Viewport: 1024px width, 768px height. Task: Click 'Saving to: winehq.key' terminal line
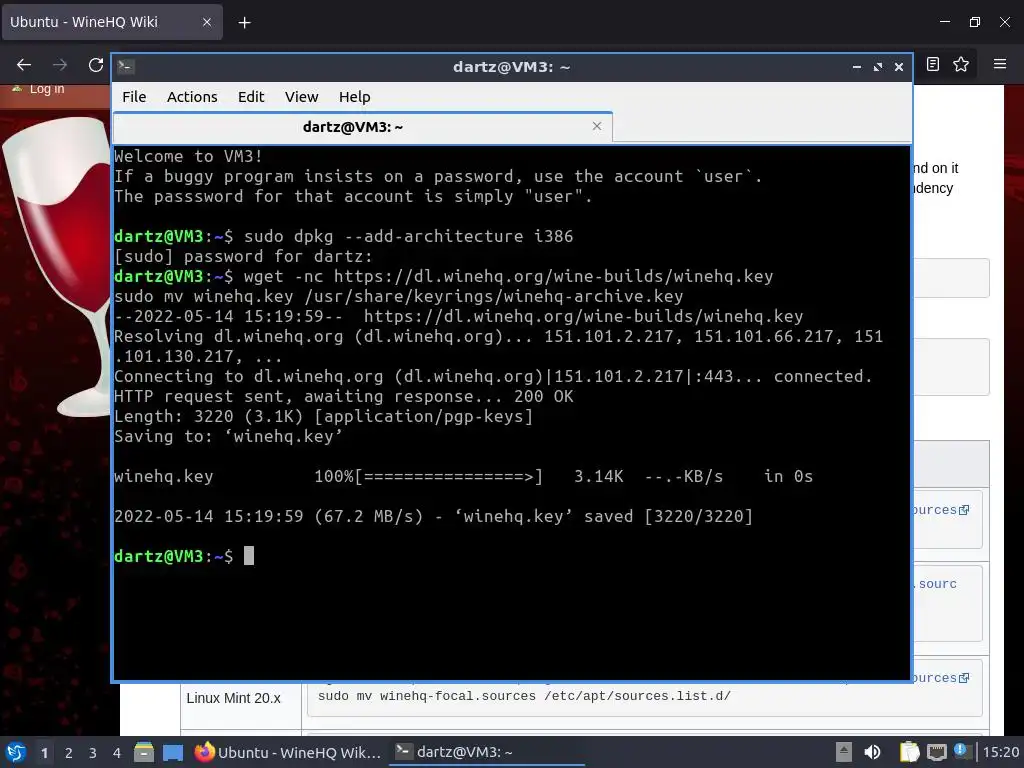click(228, 436)
